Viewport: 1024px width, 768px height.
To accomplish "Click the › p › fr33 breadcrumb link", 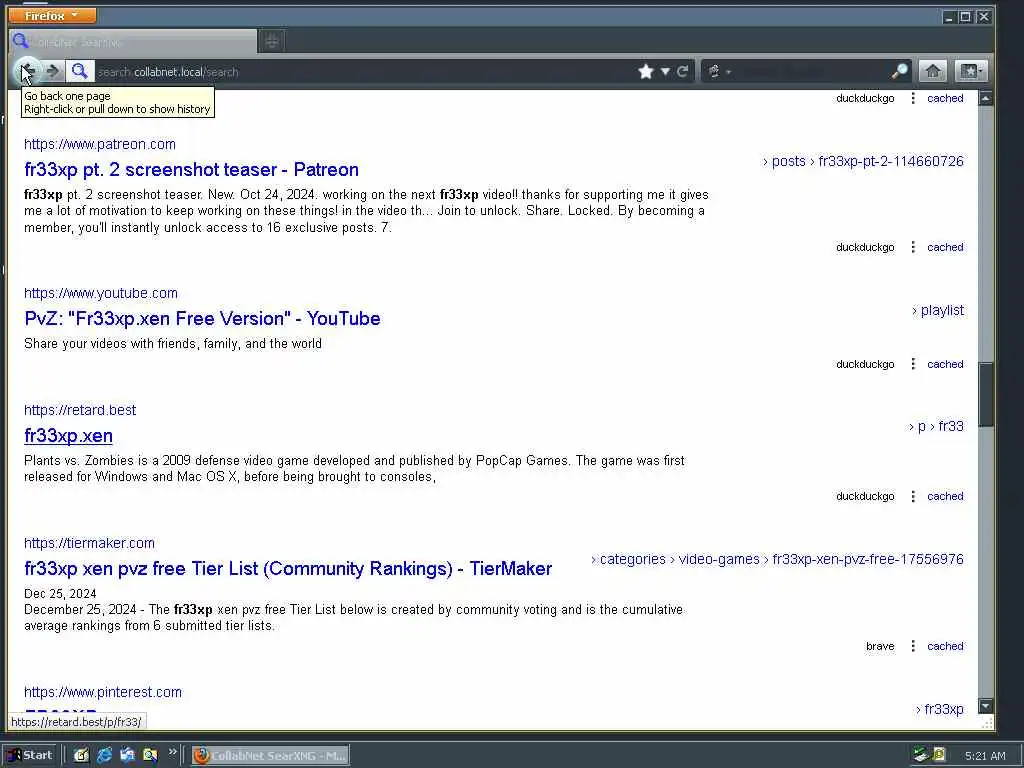I will click(x=936, y=426).
